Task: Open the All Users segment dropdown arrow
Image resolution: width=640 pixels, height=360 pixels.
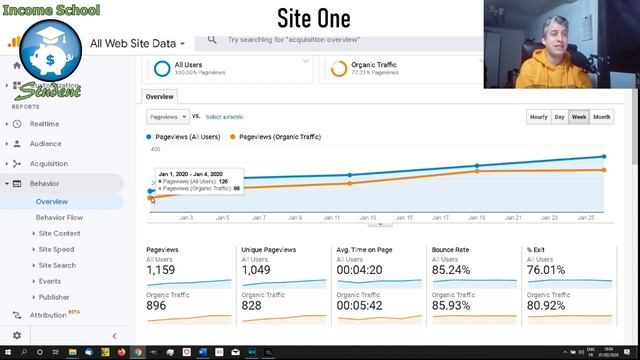Action: coord(305,61)
